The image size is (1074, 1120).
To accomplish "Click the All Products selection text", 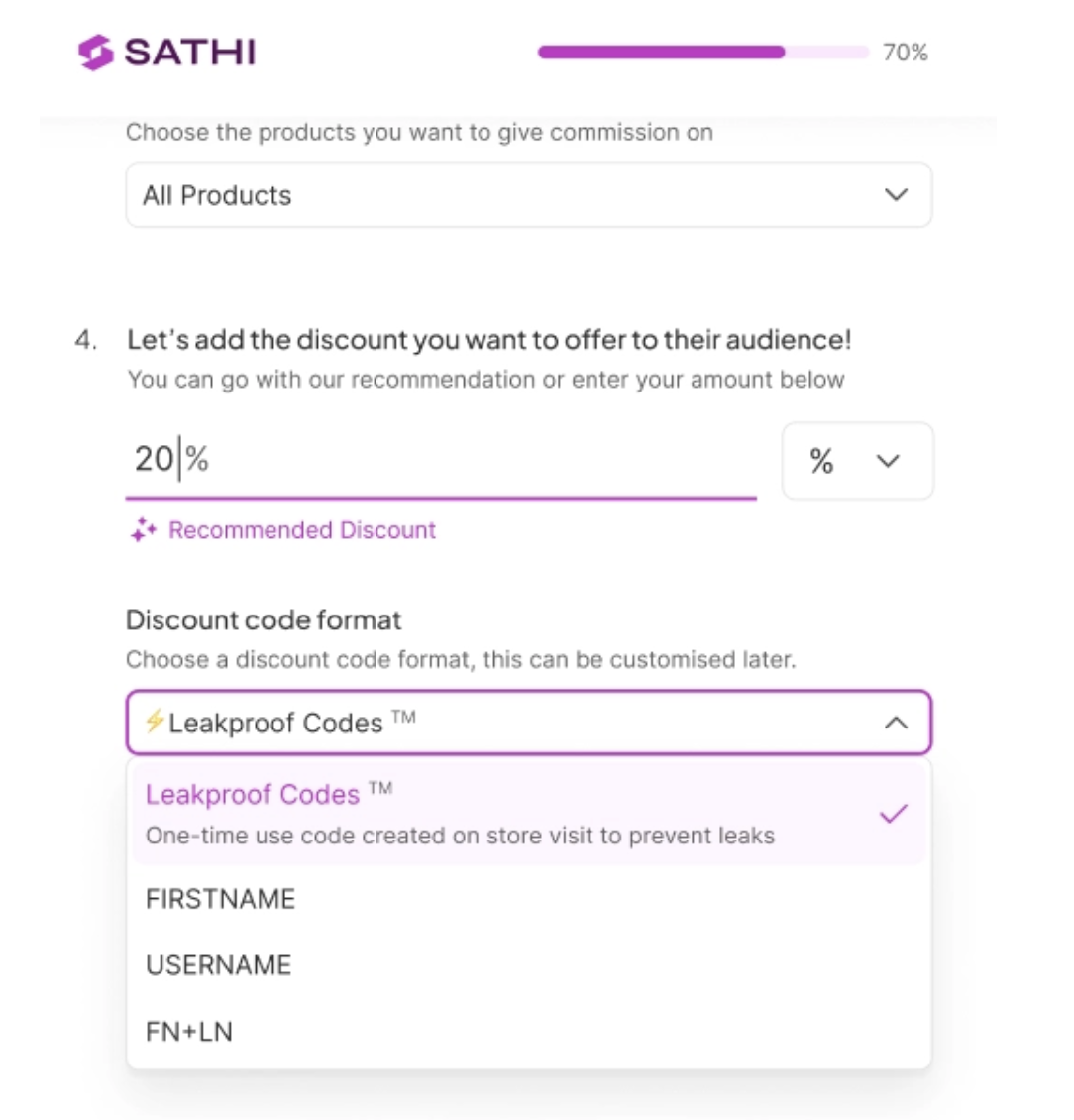I will click(217, 195).
